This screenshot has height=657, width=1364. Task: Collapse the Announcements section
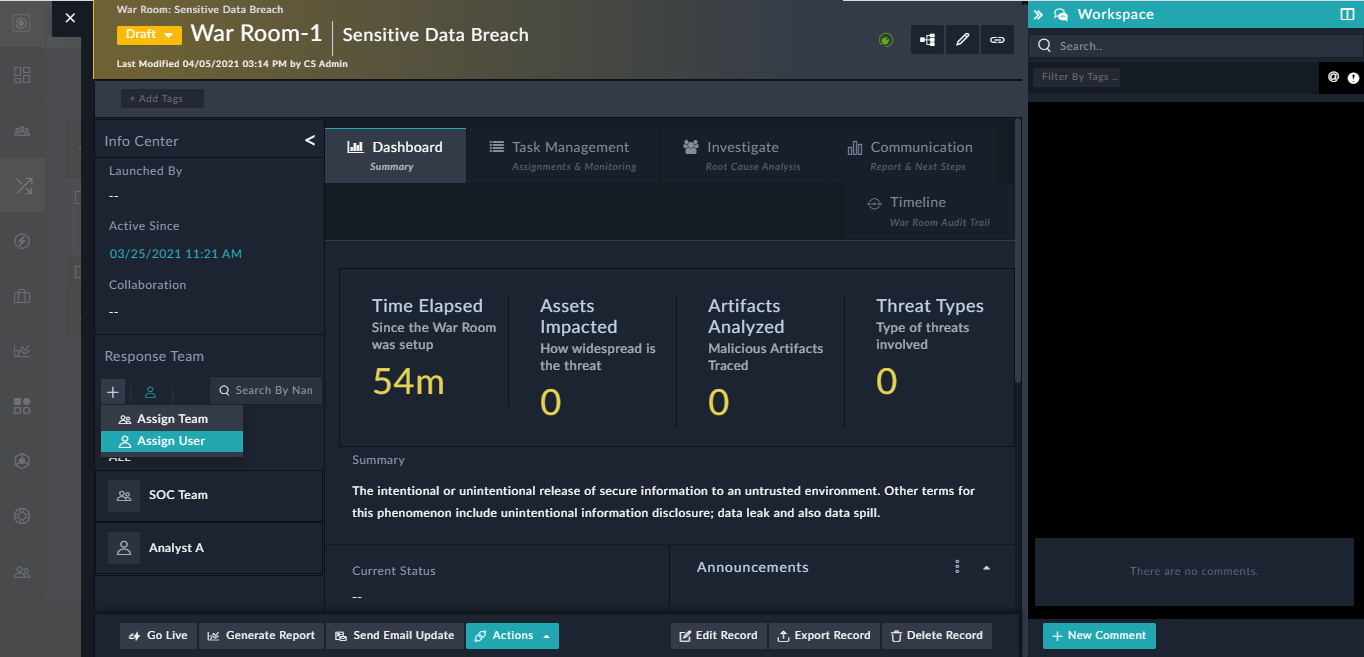986,566
